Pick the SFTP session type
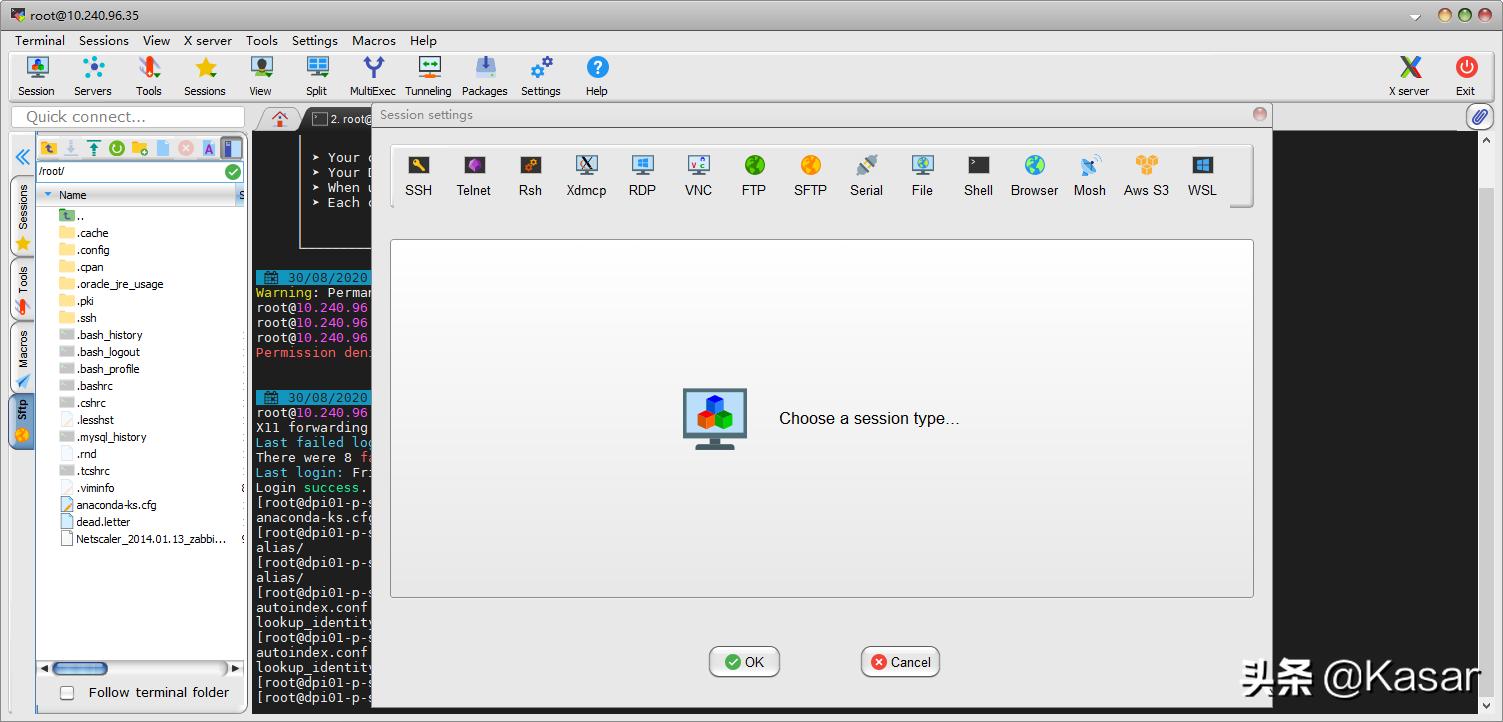Image resolution: width=1503 pixels, height=722 pixels. pyautogui.click(x=810, y=176)
